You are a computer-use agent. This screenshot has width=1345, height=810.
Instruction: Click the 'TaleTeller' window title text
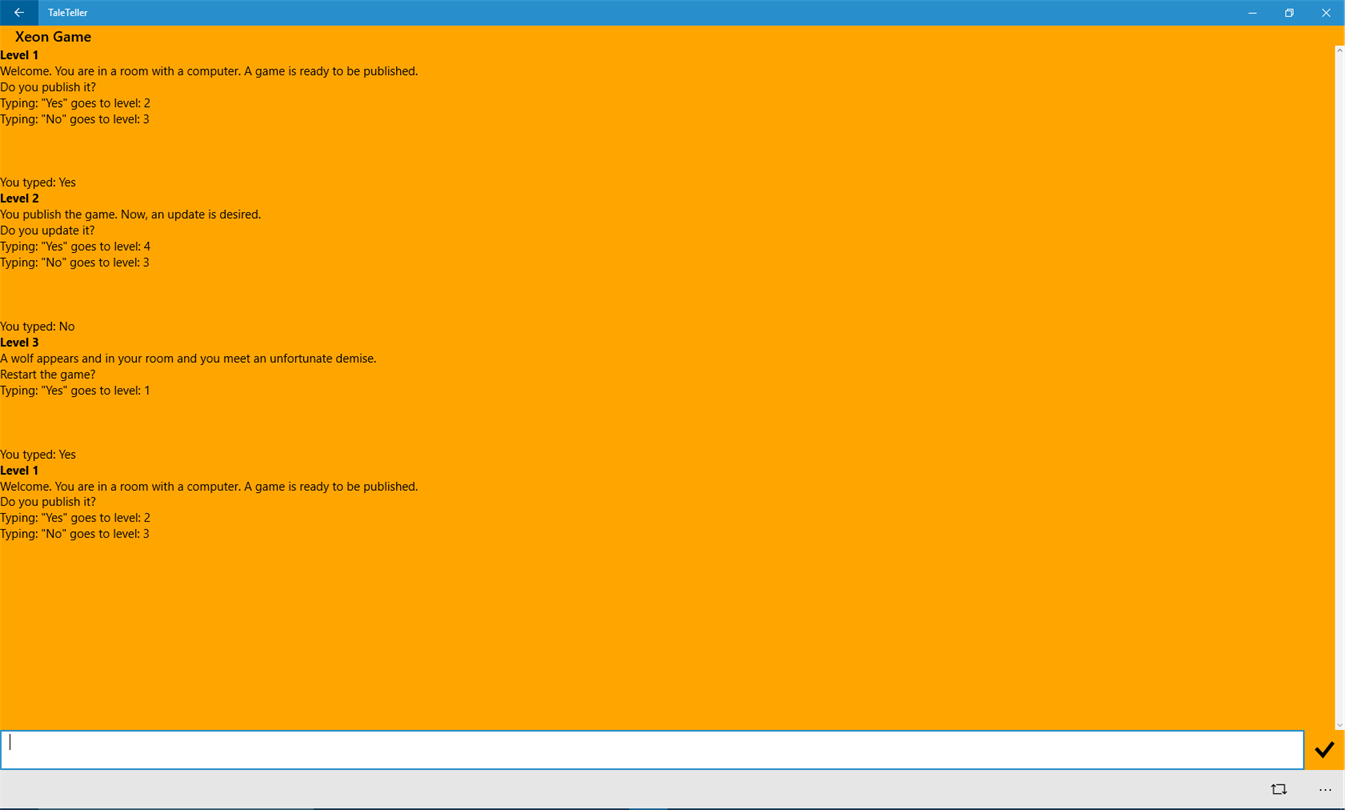click(x=68, y=13)
